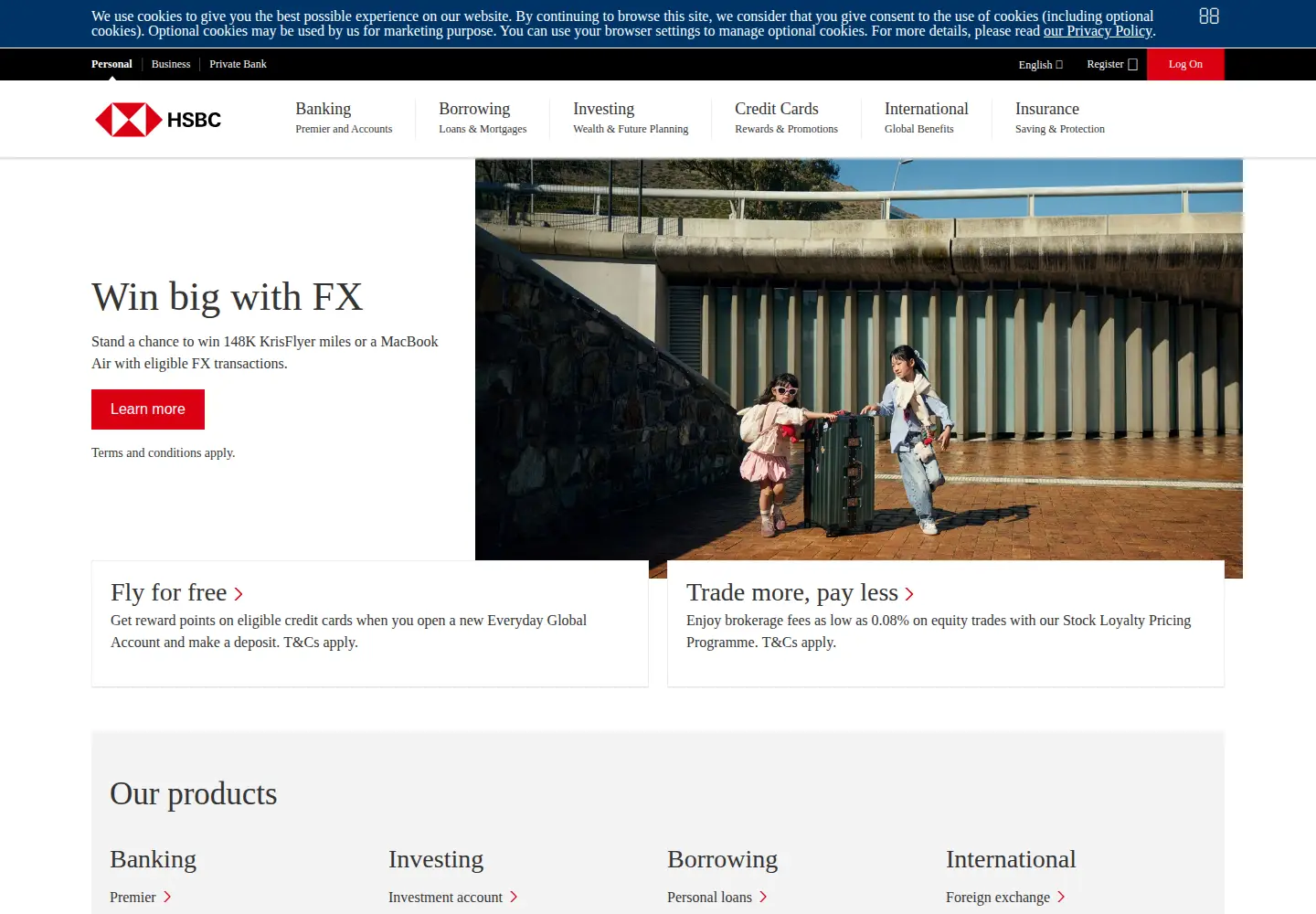Click the Banking heading under Our products
The width and height of the screenshot is (1316, 914).
[x=153, y=859]
